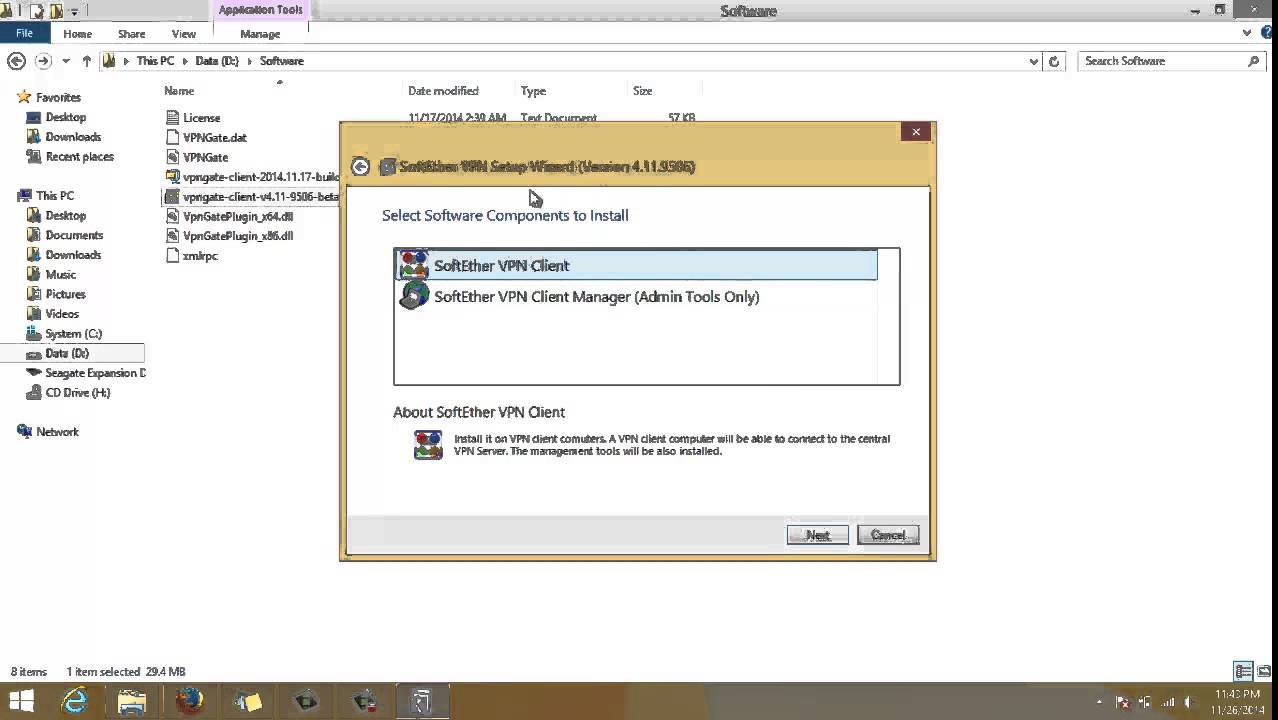This screenshot has width=1278, height=720.
Task: Click the back arrow in Setup Wizard
Action: coord(360,167)
